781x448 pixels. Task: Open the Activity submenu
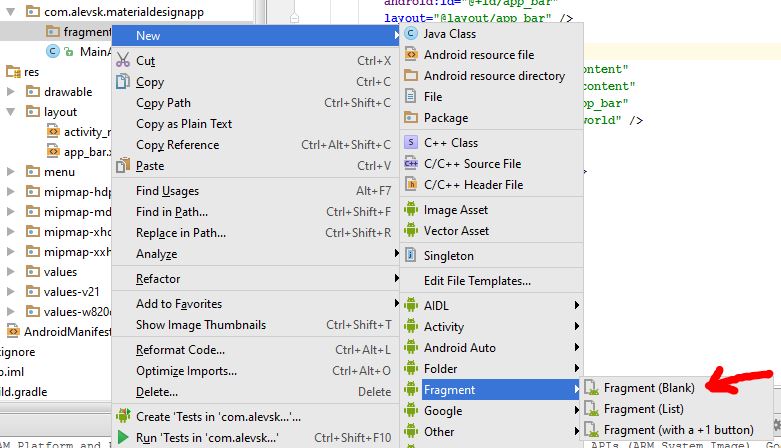point(444,327)
